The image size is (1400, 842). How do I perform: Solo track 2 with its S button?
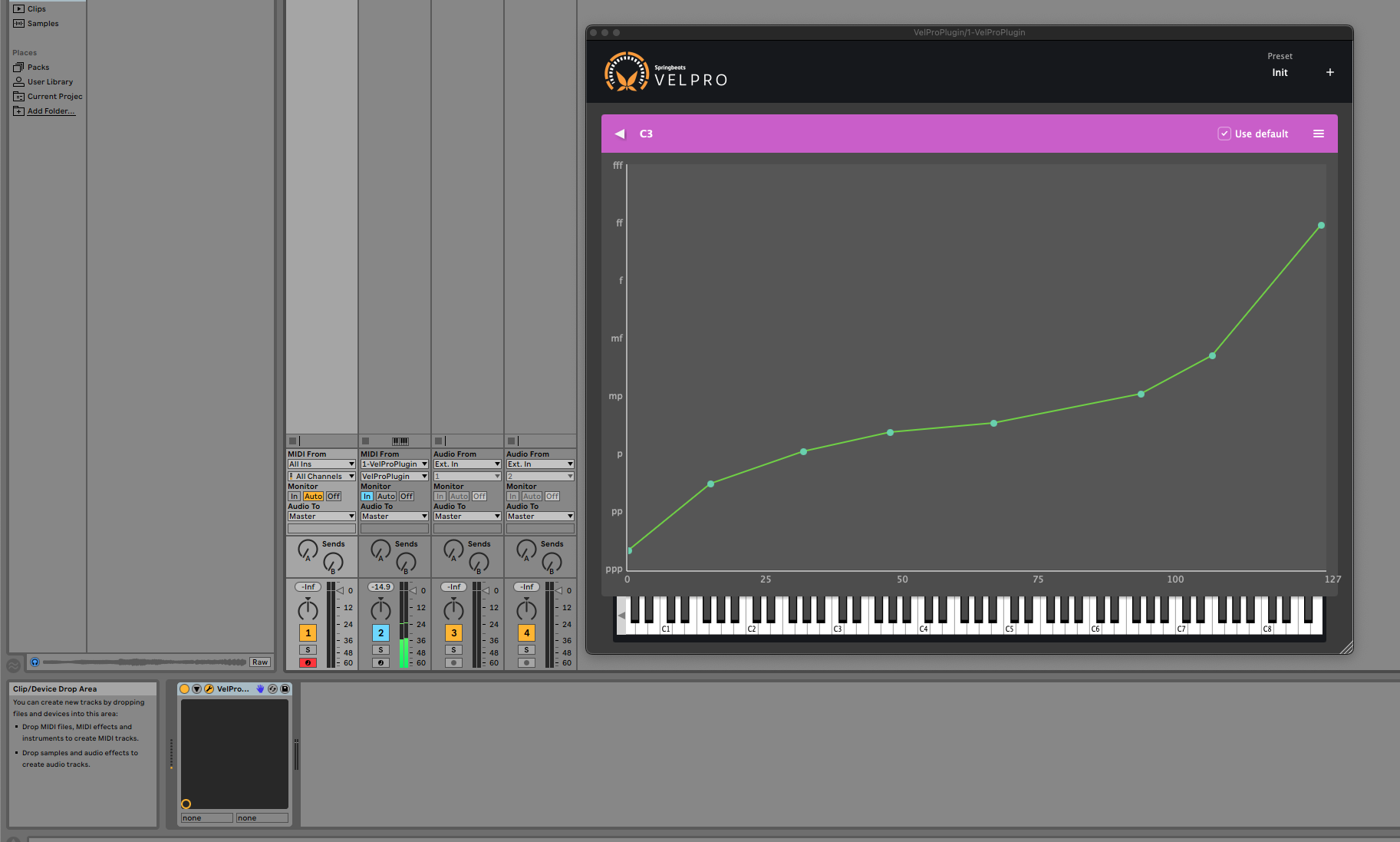tap(380, 649)
